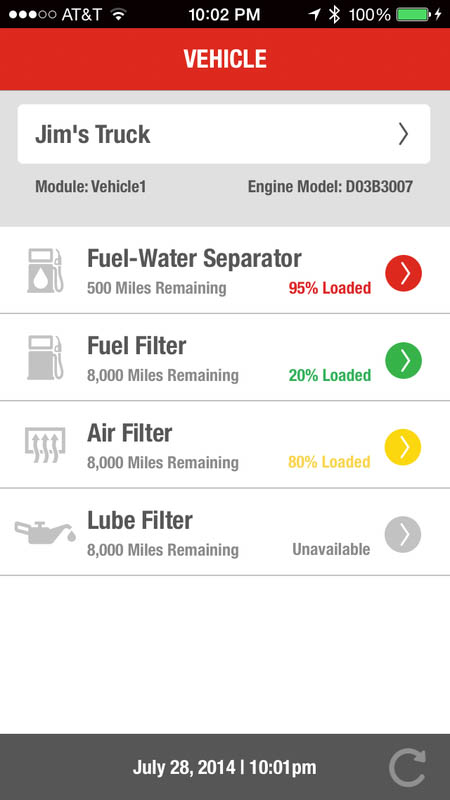The width and height of the screenshot is (450, 800).
Task: Tap the Lube Filter oil can icon
Action: pyautogui.click(x=45, y=532)
